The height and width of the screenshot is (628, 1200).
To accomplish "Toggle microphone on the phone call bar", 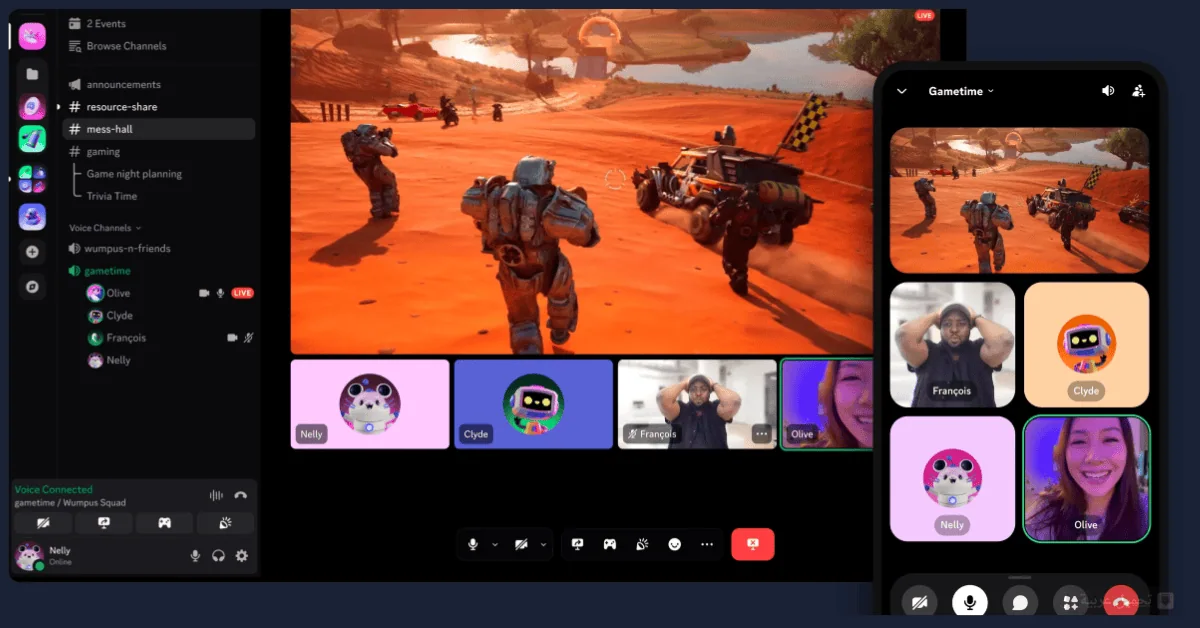I will (969, 602).
